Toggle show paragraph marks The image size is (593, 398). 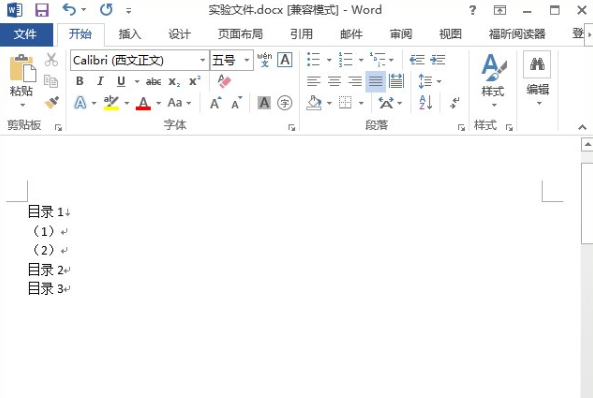tap(455, 103)
